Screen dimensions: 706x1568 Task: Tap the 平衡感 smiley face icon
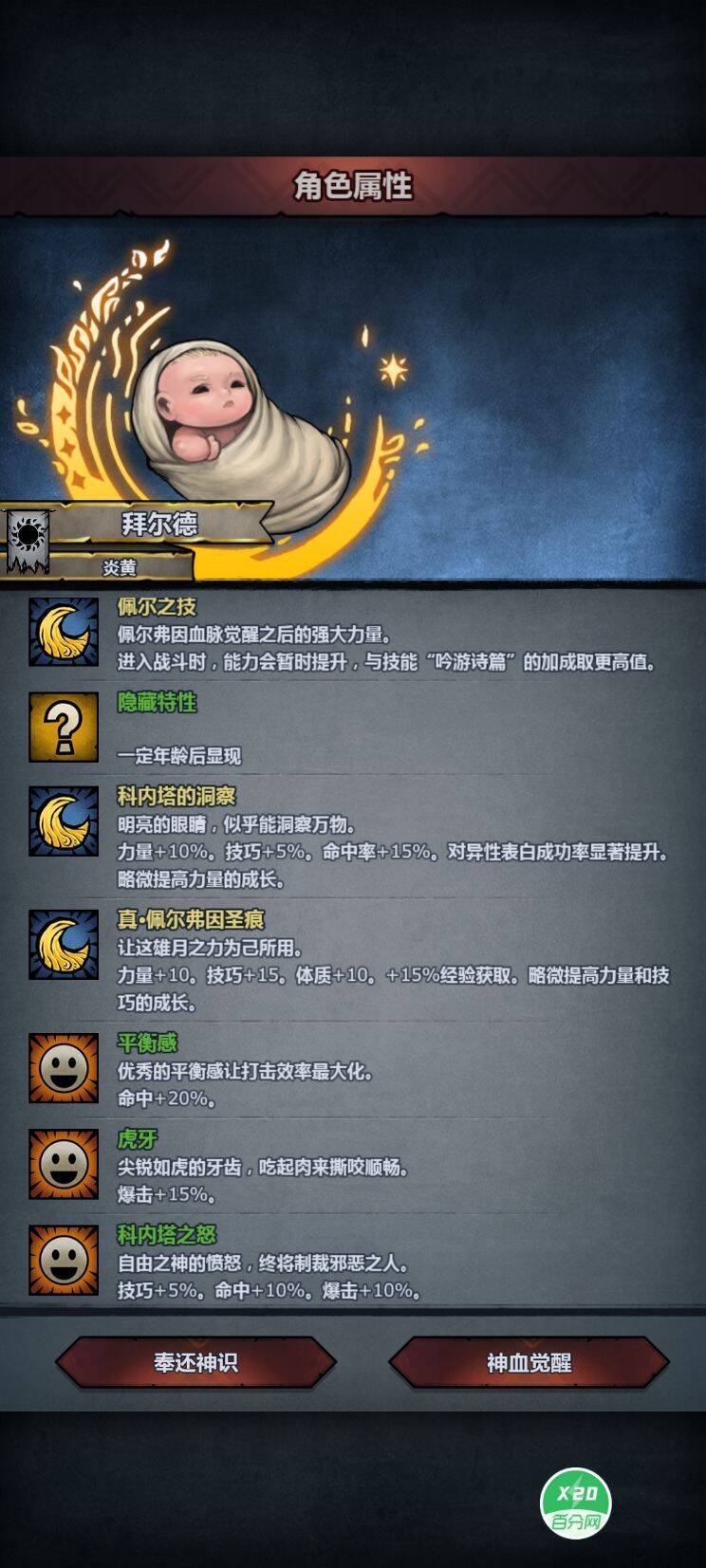pyautogui.click(x=64, y=1068)
